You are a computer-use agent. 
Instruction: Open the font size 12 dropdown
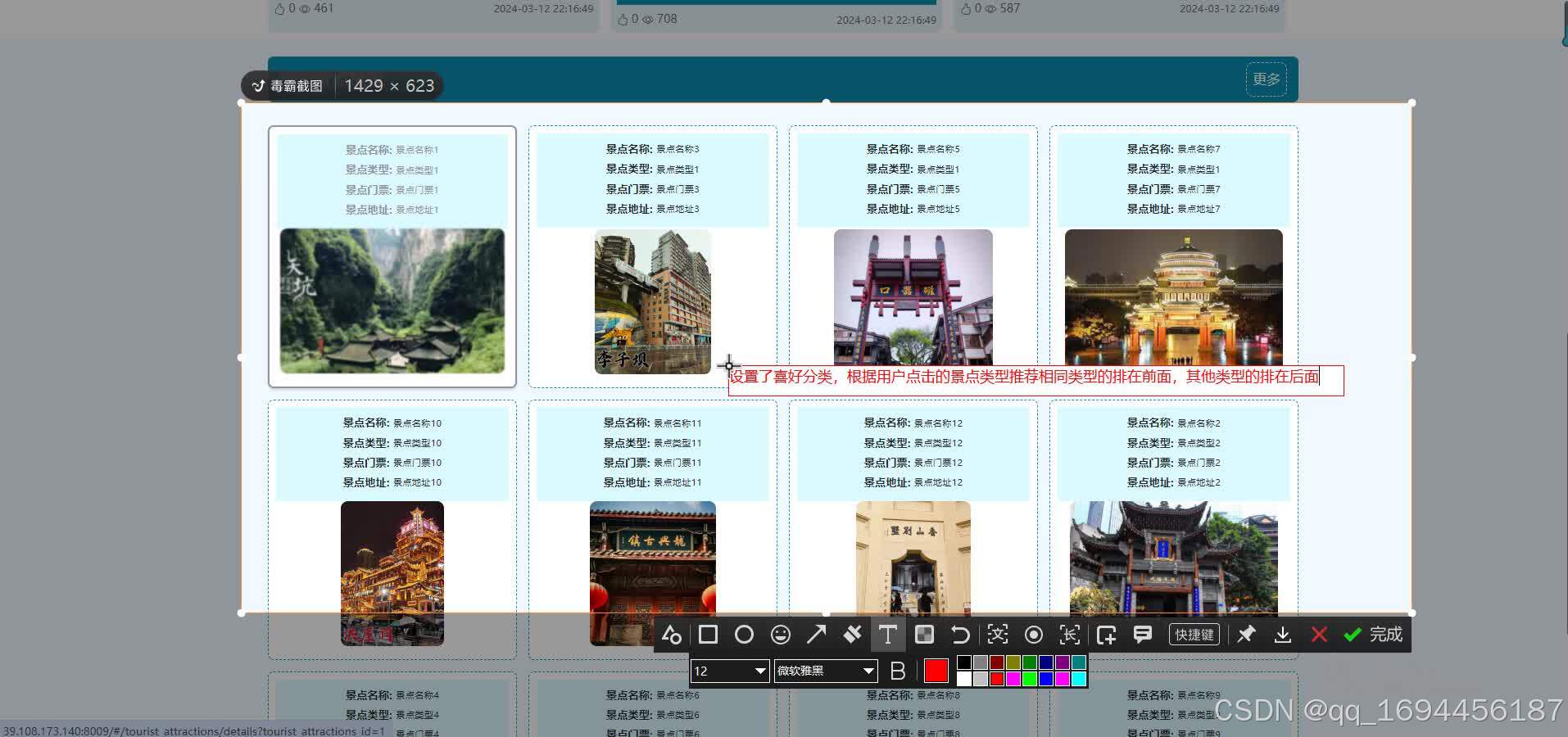[730, 671]
